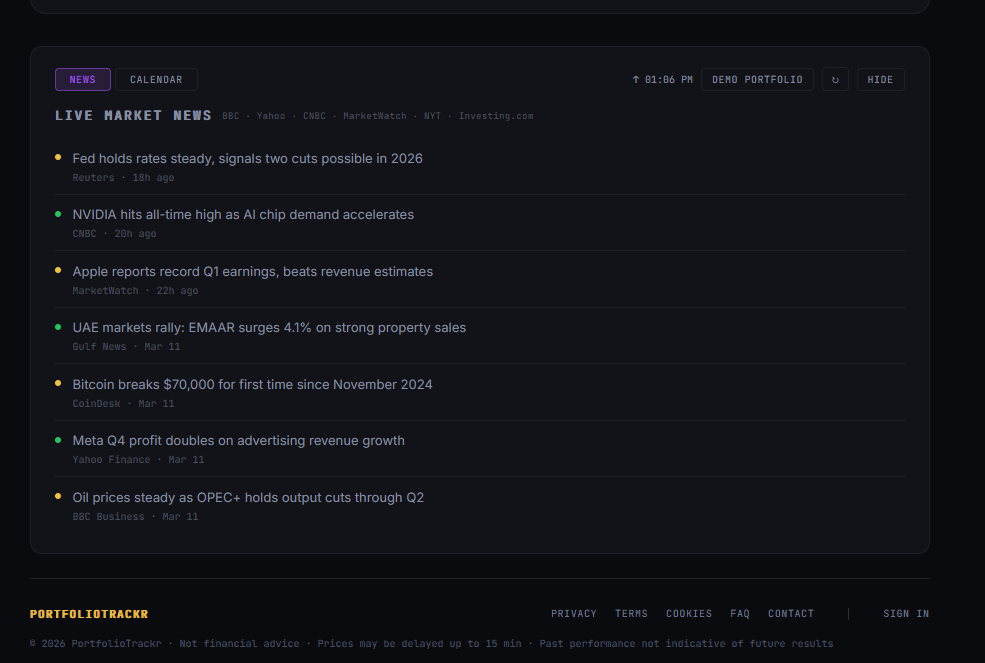Click the yellow dot beside the Bitcoin headline
Viewport: 985px width, 663px height.
[x=60, y=383]
